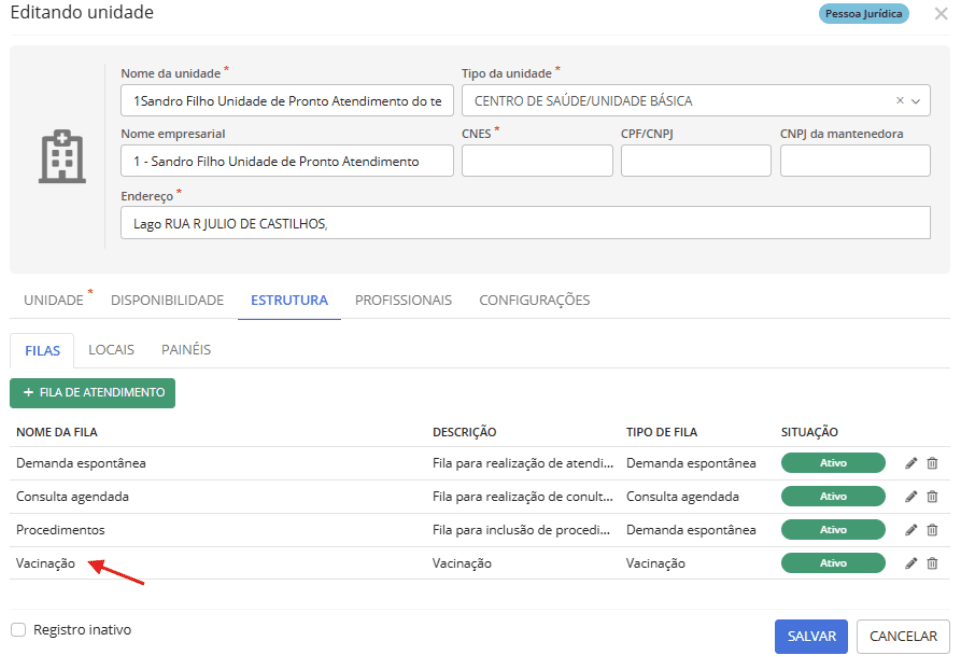
Task: Edit the Consulta agendada queue
Action: click(910, 496)
